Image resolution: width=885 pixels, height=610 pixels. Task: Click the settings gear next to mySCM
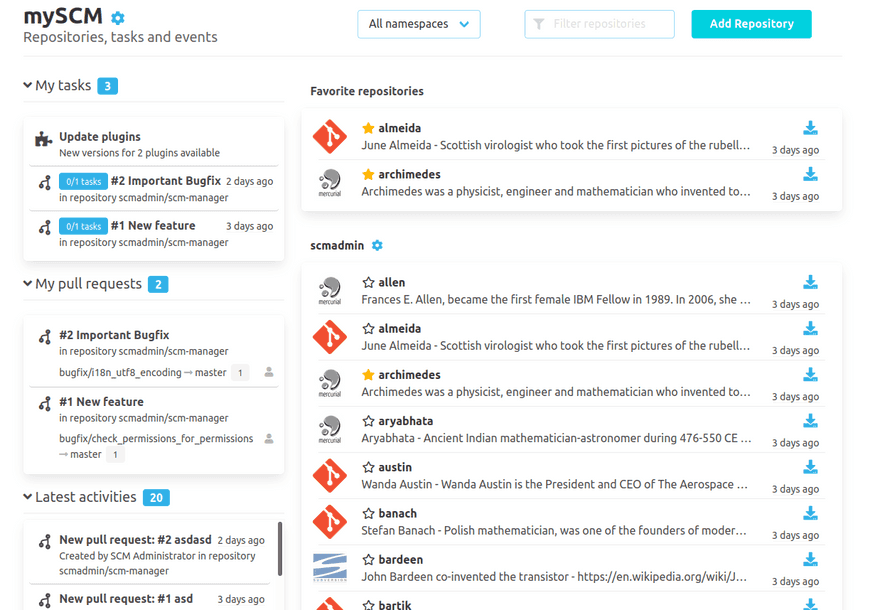pos(118,18)
